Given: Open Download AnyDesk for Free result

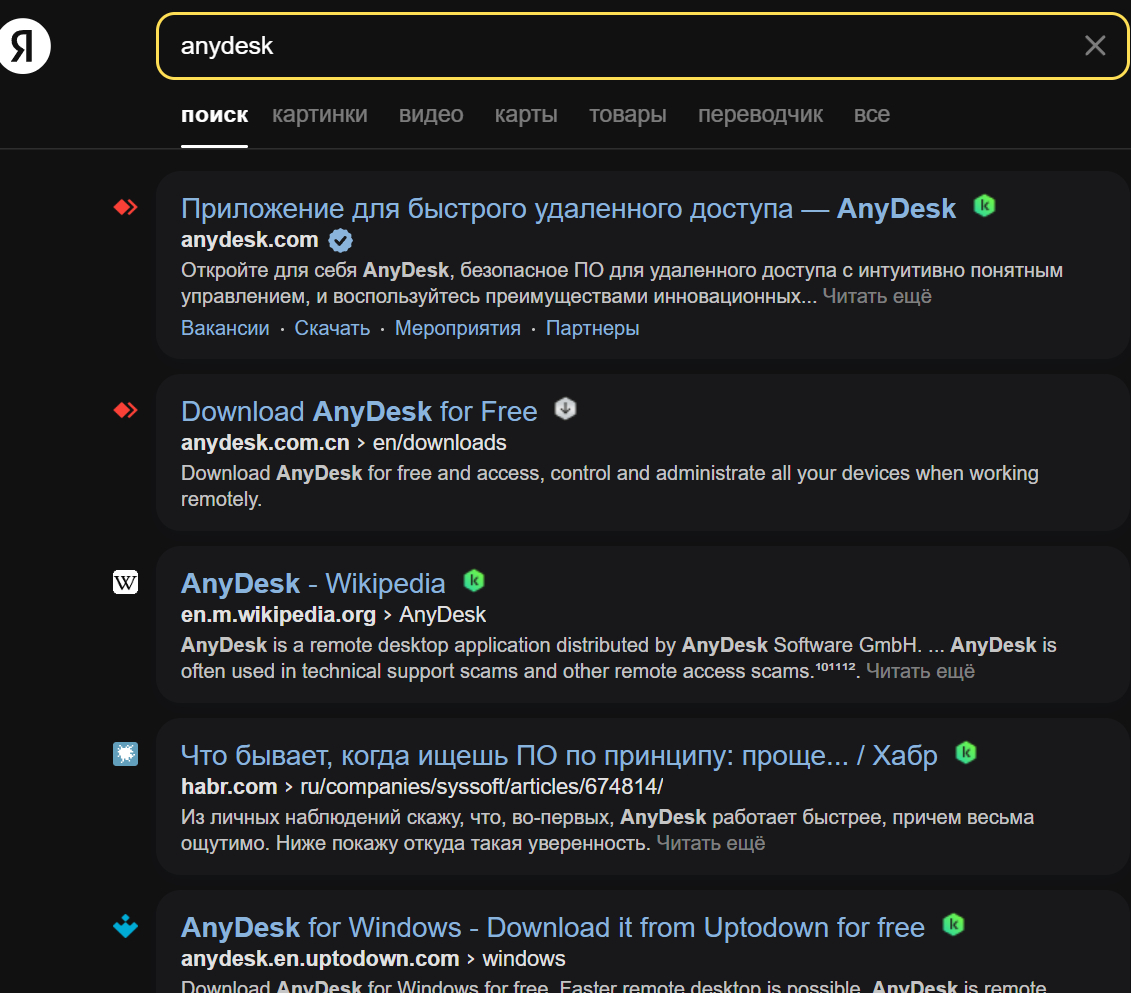Looking at the screenshot, I should 359,411.
